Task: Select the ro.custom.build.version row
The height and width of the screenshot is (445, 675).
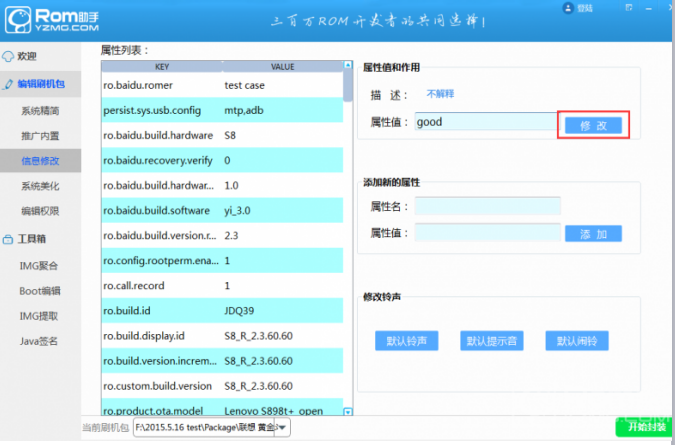Action: click(x=222, y=386)
